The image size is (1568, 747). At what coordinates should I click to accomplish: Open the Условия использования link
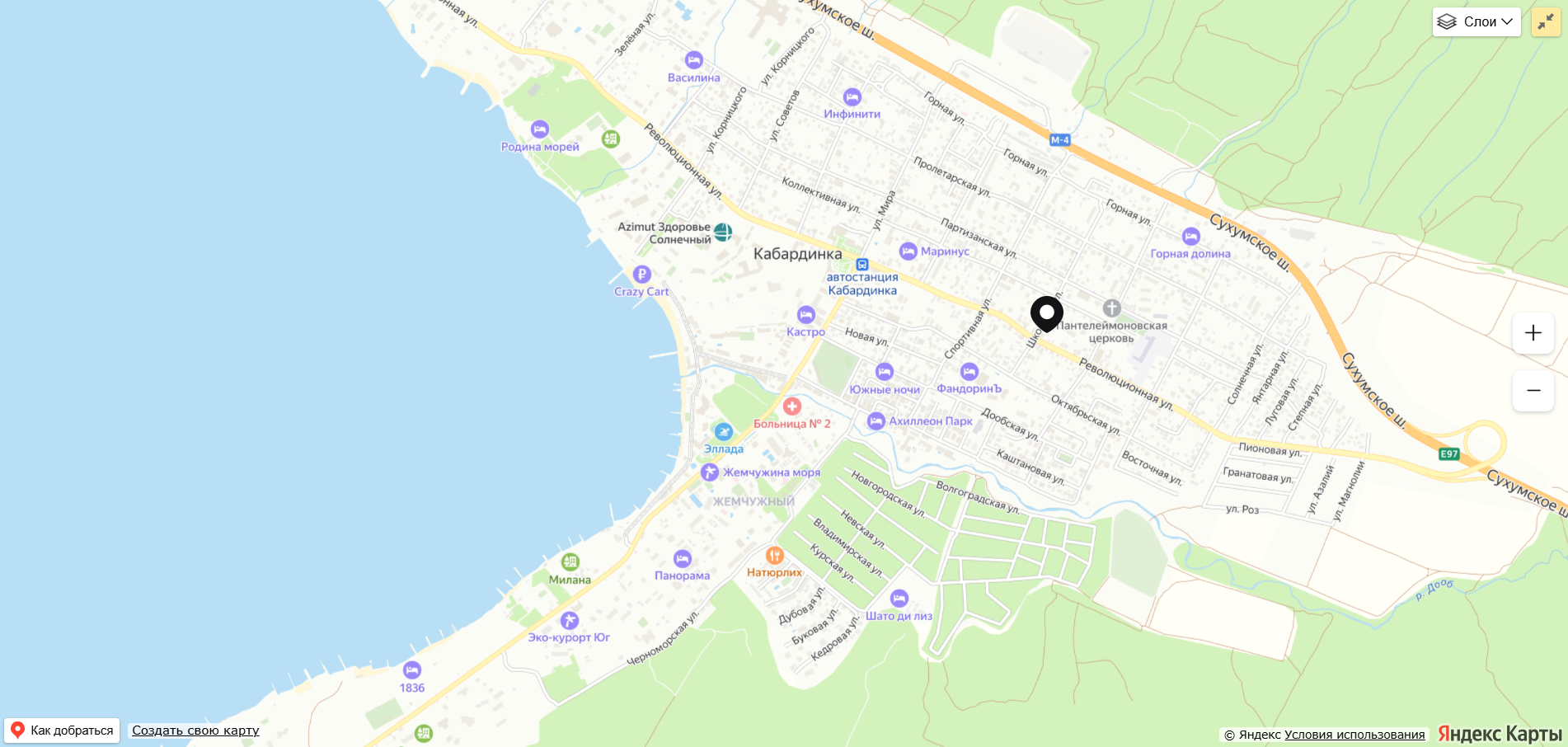[x=1354, y=735]
